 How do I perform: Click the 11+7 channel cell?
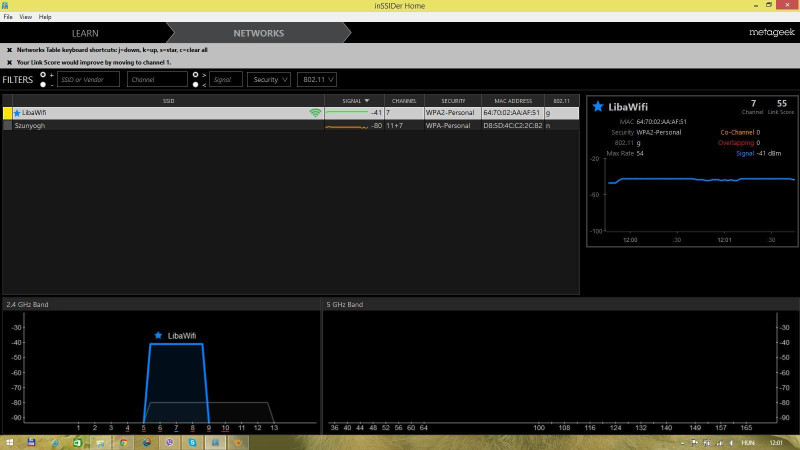(x=394, y=126)
